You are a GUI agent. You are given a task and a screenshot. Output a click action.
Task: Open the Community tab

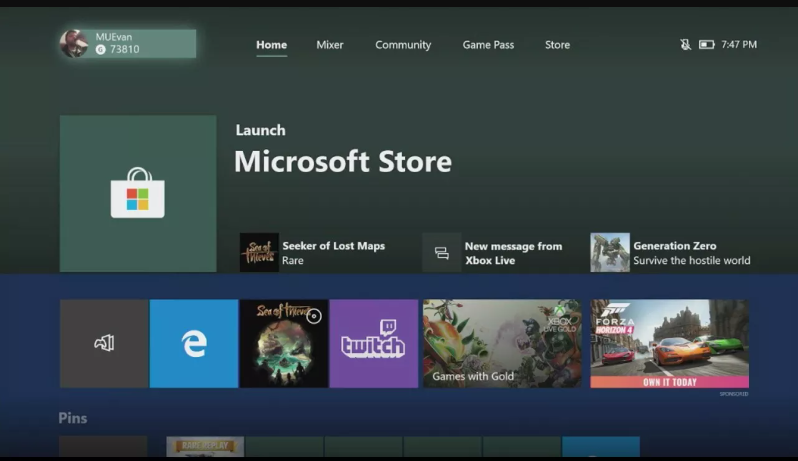403,45
